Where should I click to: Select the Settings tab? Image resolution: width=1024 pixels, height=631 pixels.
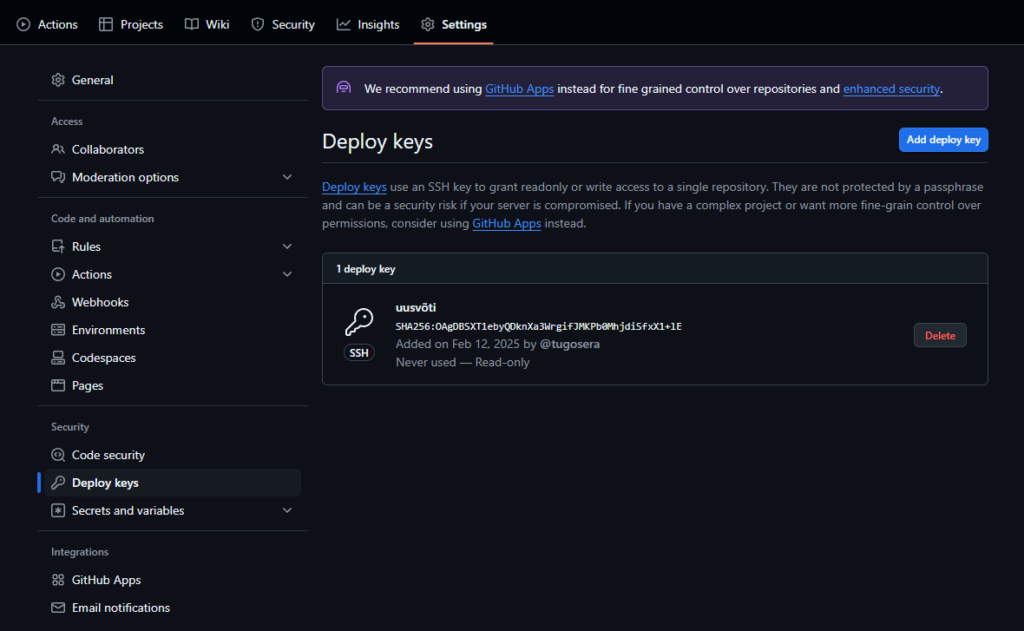coord(454,24)
